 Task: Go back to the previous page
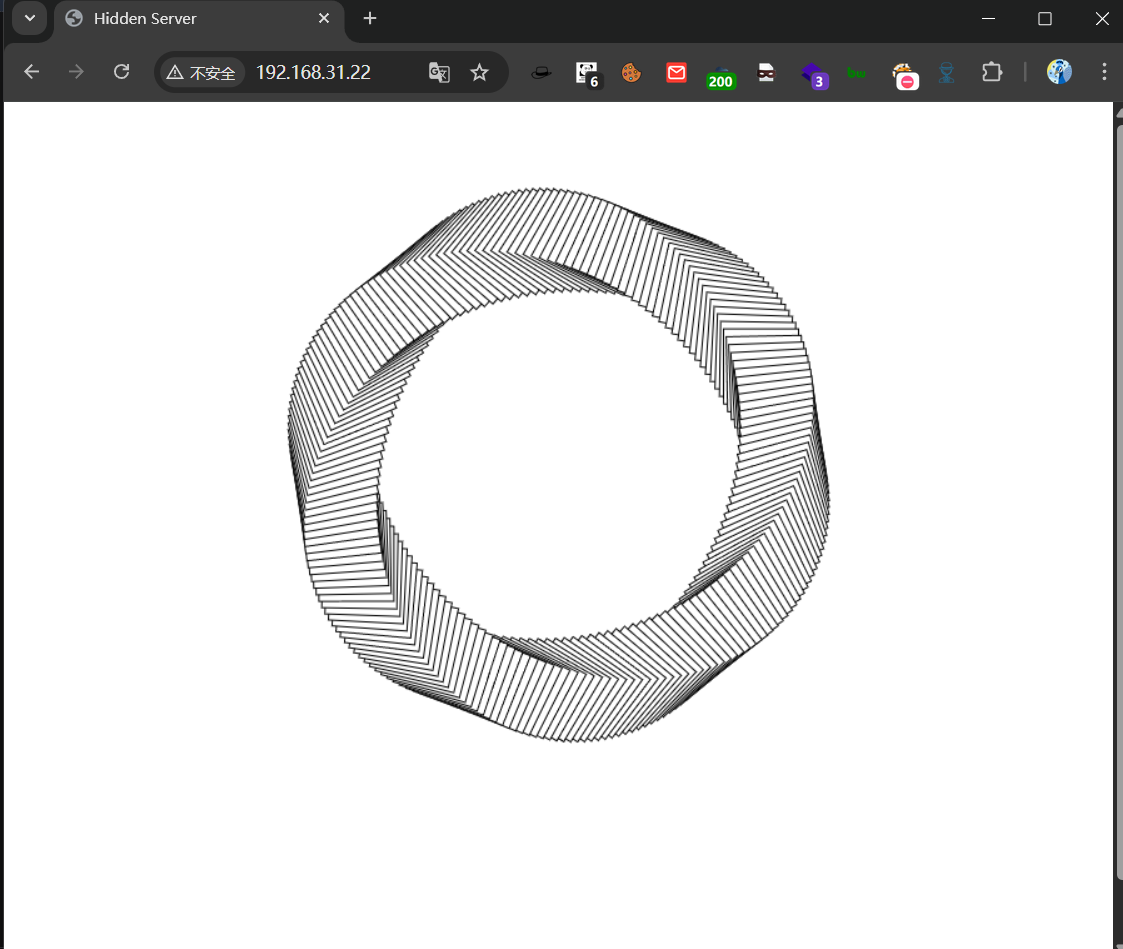(32, 72)
